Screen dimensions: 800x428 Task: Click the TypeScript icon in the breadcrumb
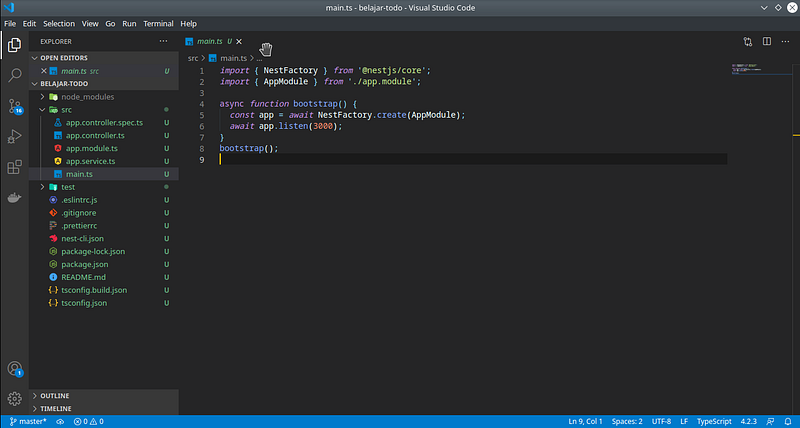[213, 58]
